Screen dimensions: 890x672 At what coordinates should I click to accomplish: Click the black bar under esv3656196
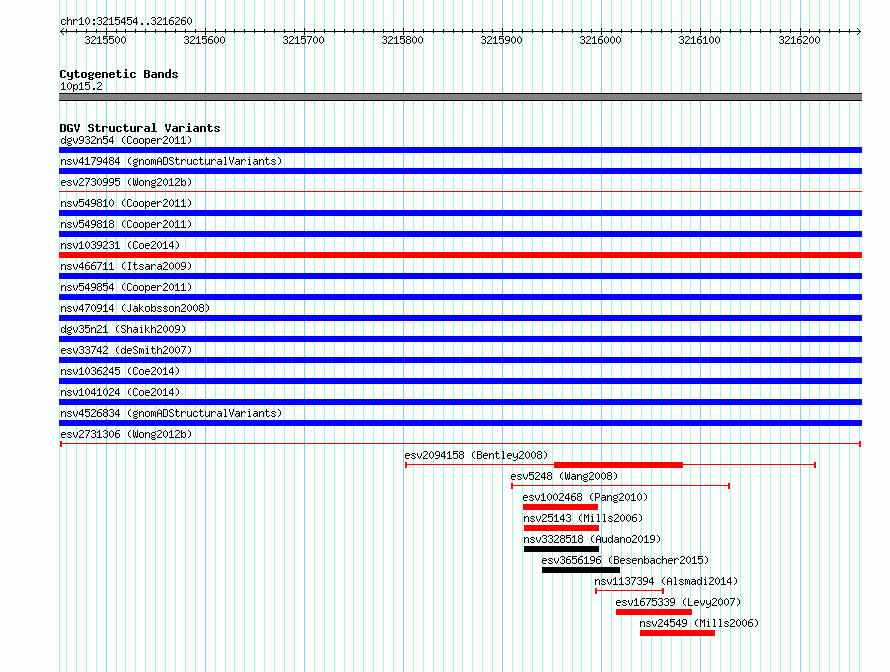581,570
